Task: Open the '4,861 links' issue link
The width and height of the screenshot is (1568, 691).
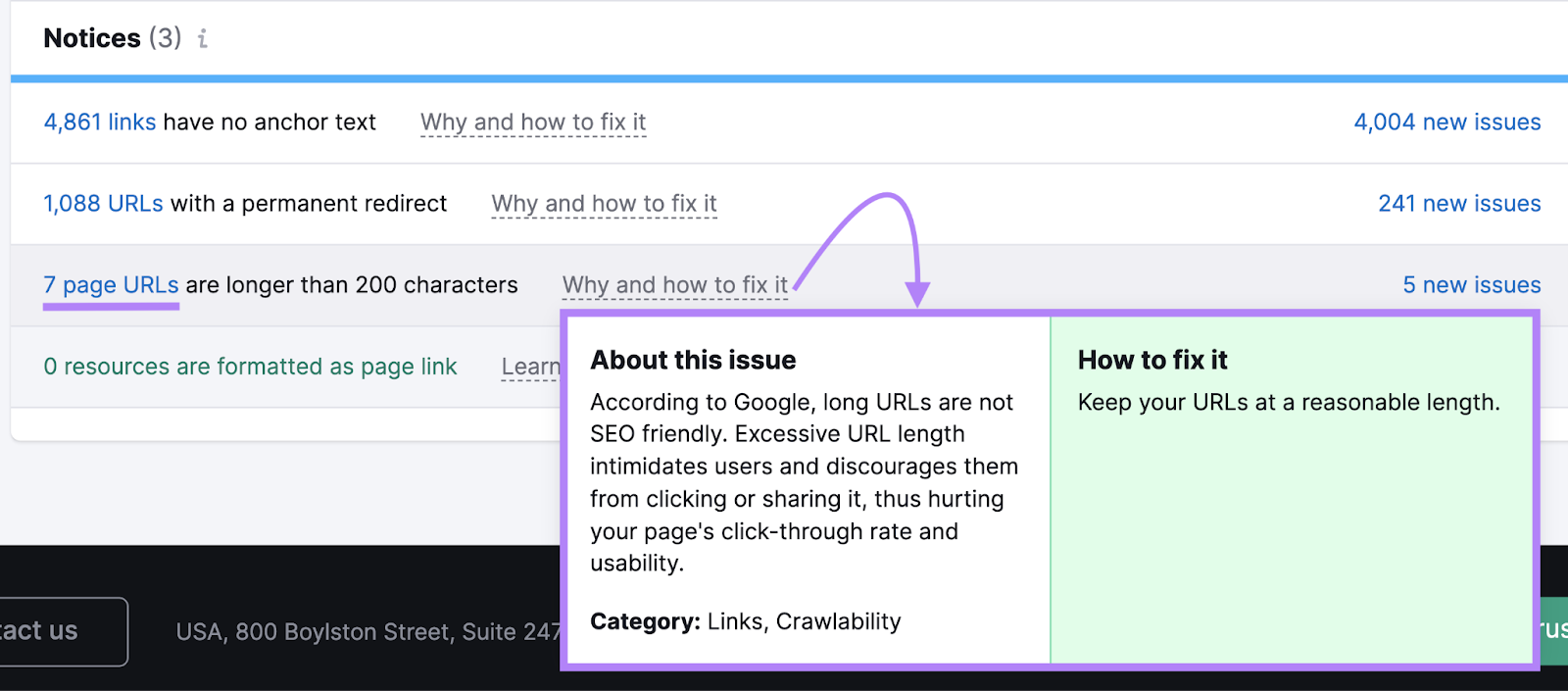Action: [100, 123]
